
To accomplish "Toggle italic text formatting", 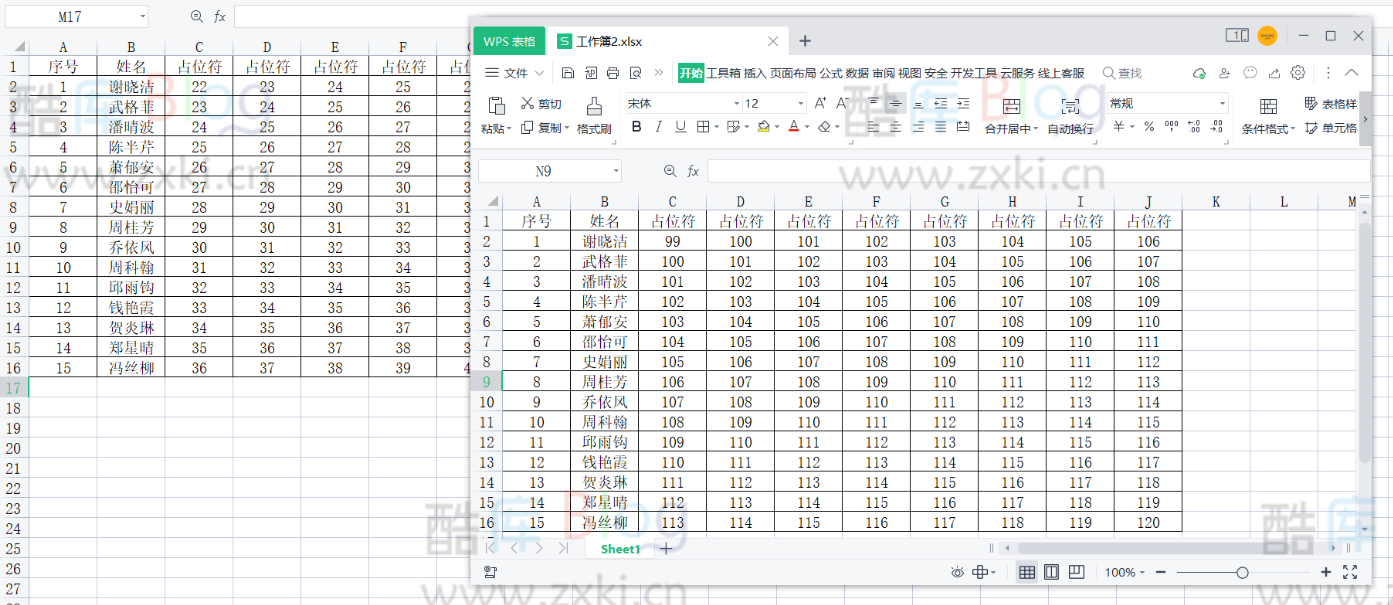I will 658,127.
